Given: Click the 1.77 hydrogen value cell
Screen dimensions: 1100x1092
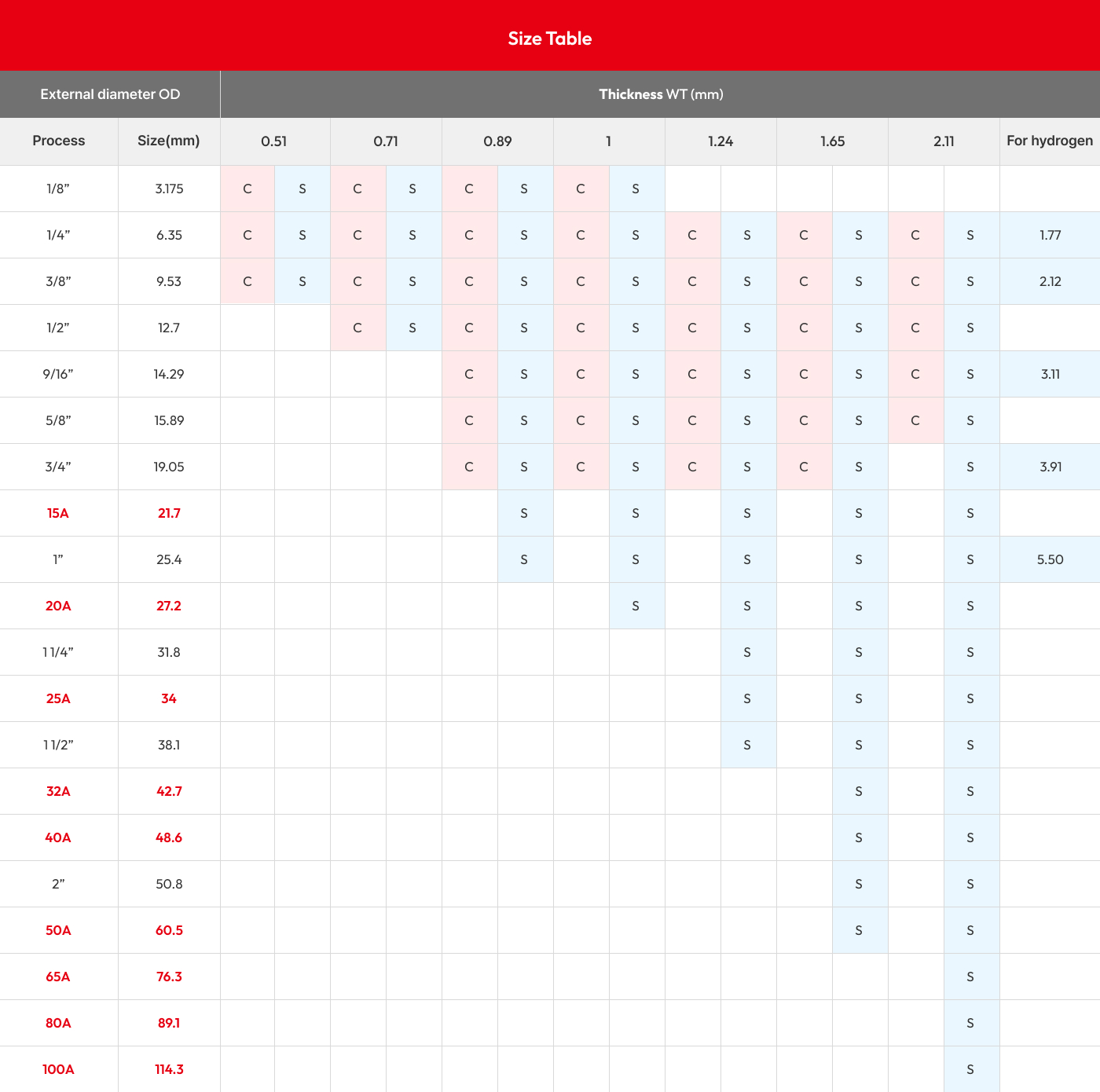Looking at the screenshot, I should [x=1050, y=235].
